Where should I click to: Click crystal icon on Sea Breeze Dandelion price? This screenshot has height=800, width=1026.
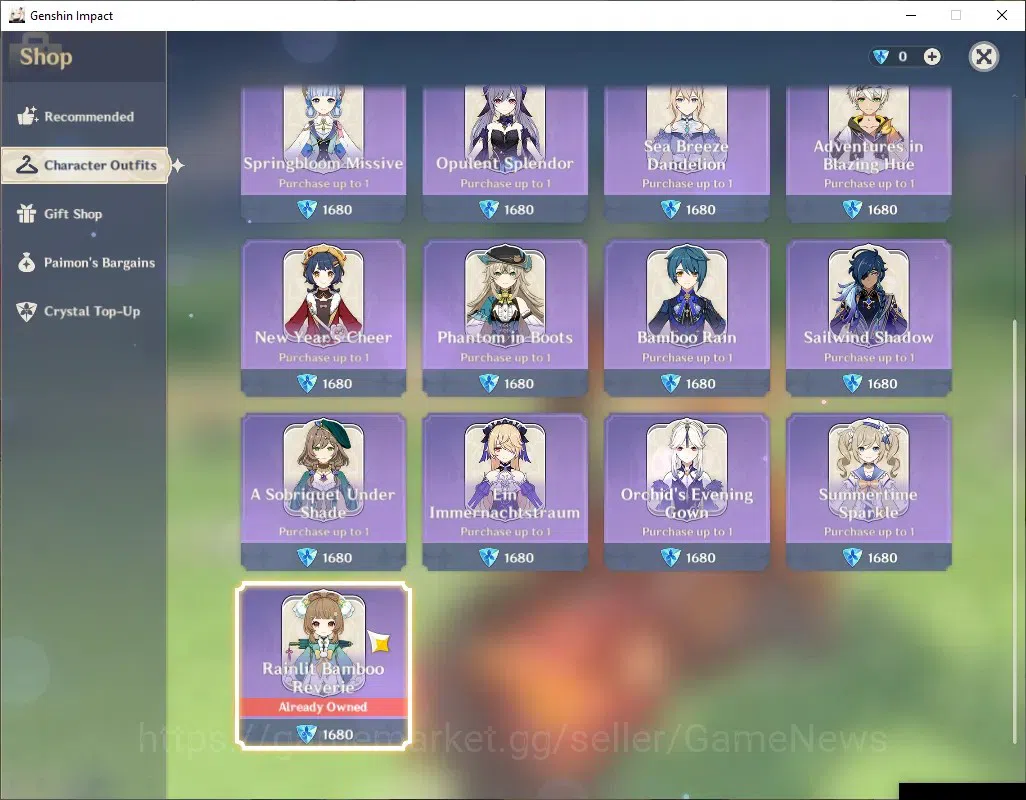point(670,209)
